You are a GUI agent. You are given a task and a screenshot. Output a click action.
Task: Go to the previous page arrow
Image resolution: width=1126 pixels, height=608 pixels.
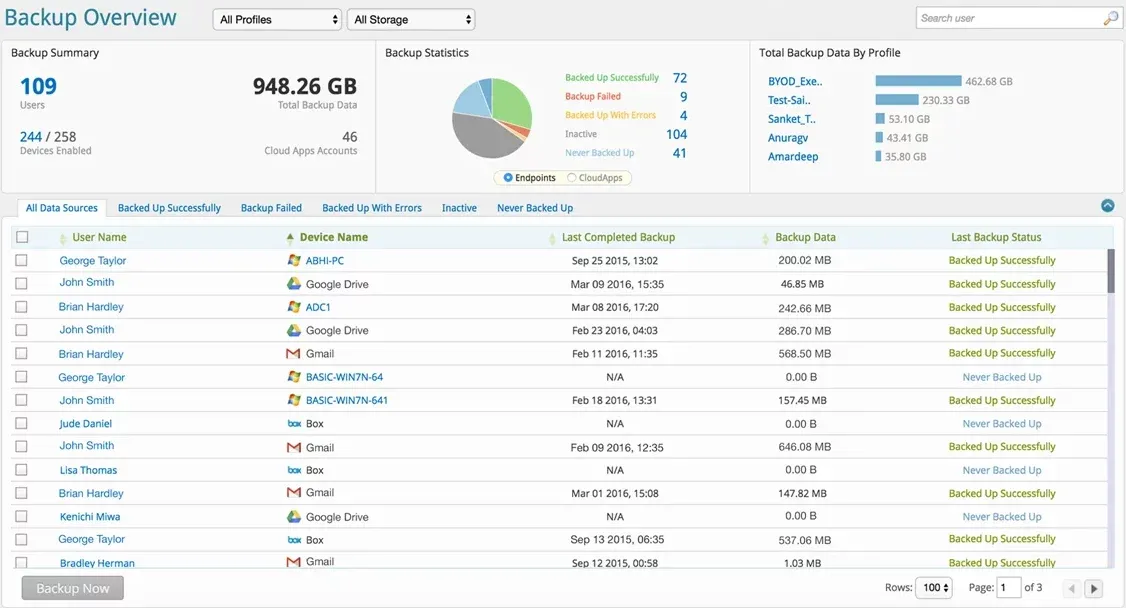click(1071, 589)
